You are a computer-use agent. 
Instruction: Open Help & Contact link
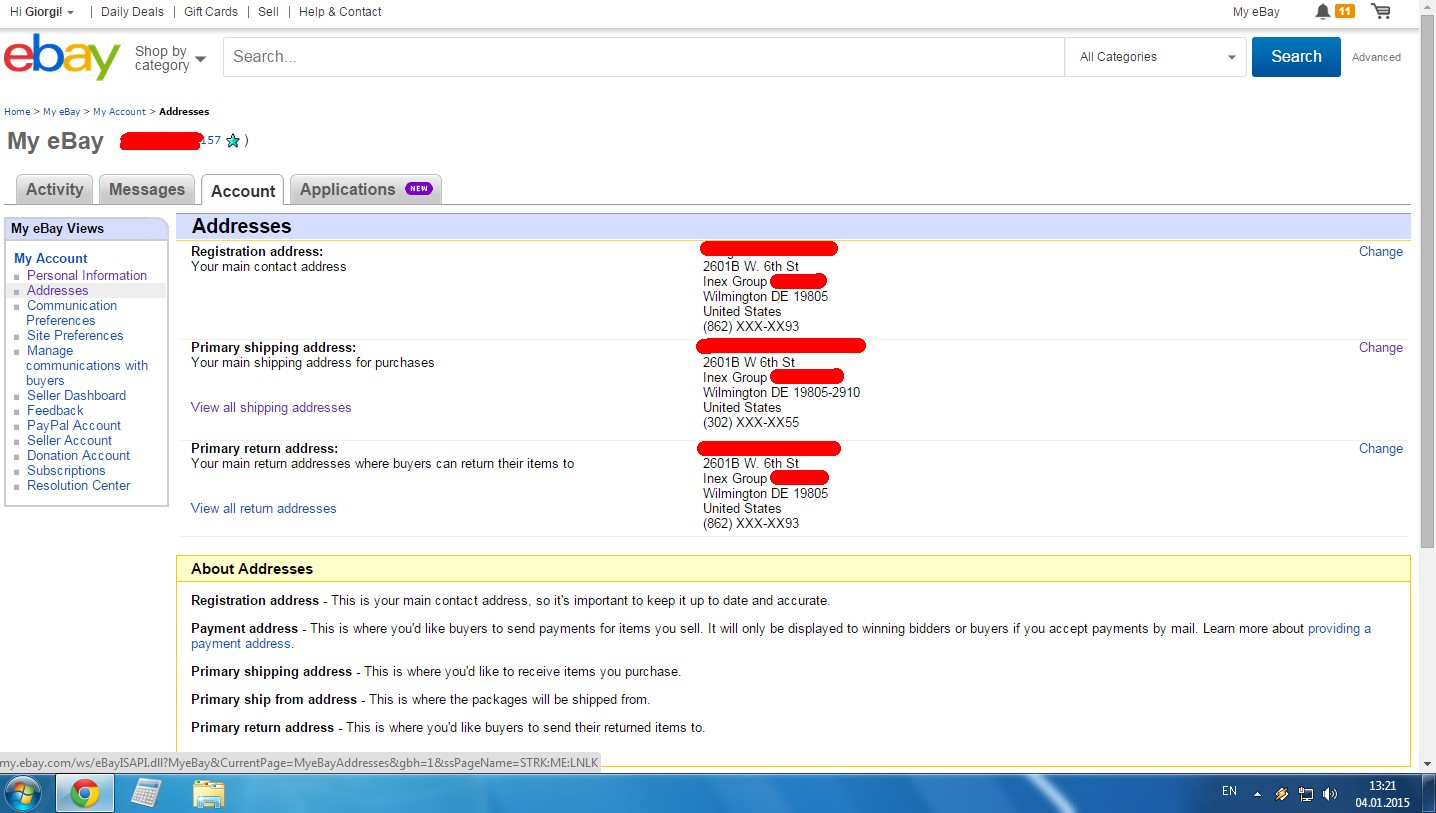[340, 12]
